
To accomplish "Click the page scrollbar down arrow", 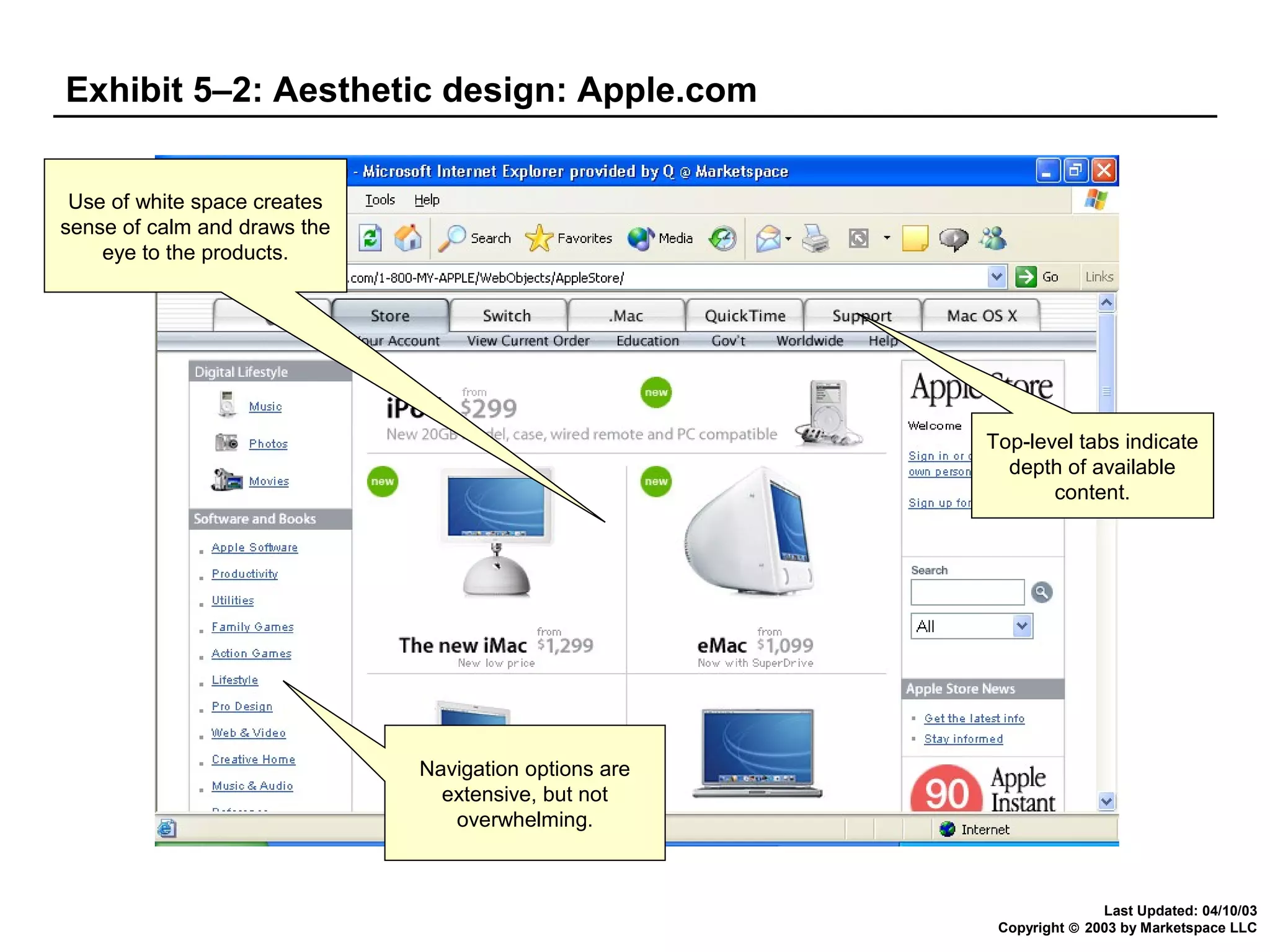I will click(x=1107, y=801).
